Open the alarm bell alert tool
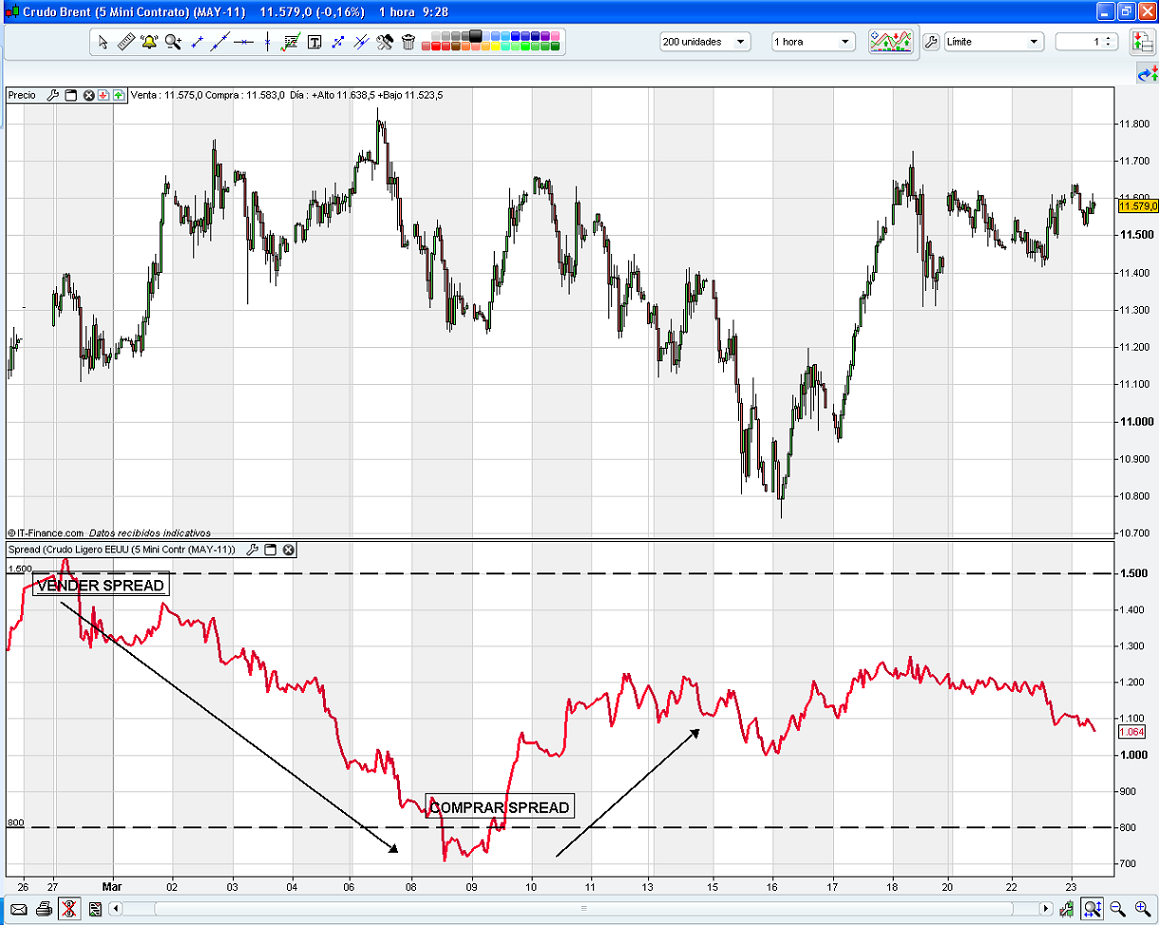 tap(149, 42)
